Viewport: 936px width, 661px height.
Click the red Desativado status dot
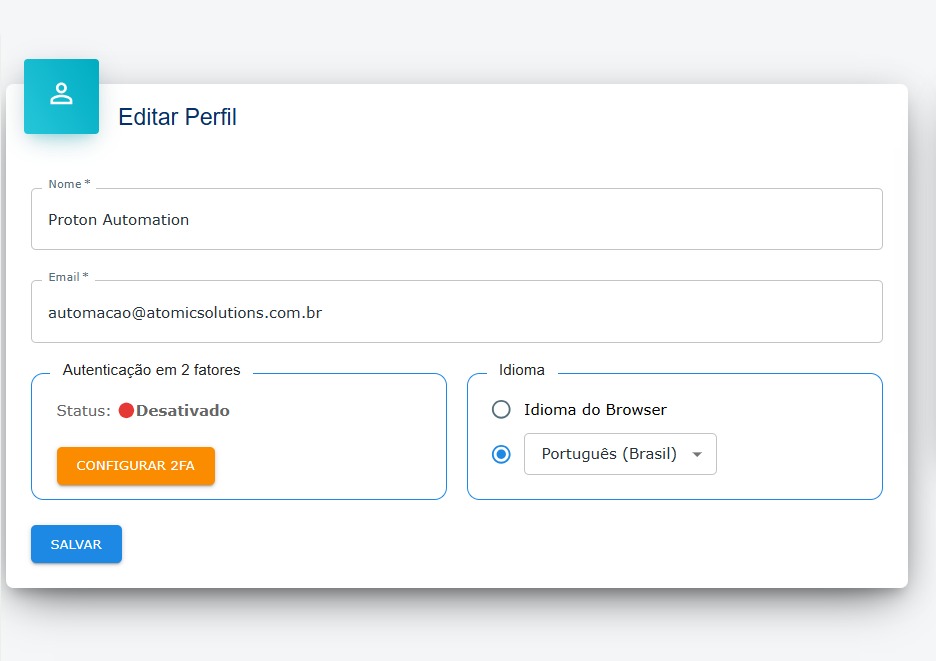[126, 410]
